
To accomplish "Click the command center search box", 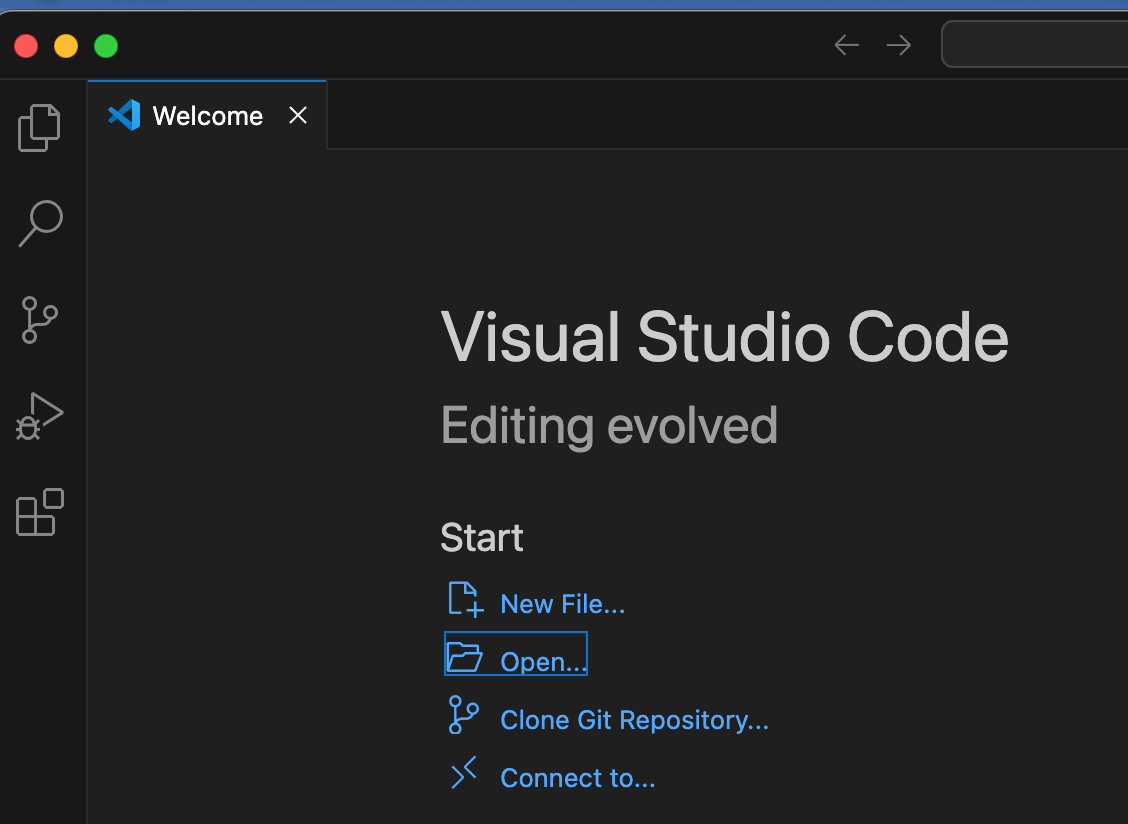I will (1034, 45).
